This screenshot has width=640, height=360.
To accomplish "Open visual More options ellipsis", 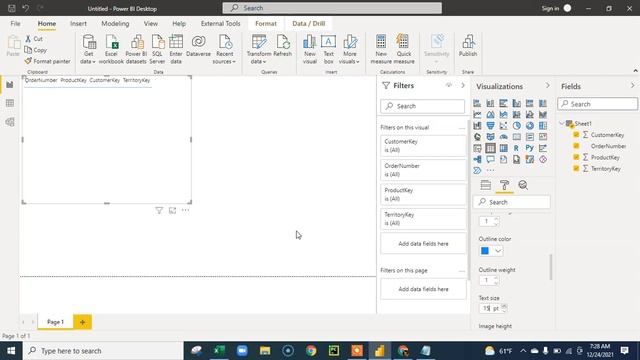I will (186, 210).
